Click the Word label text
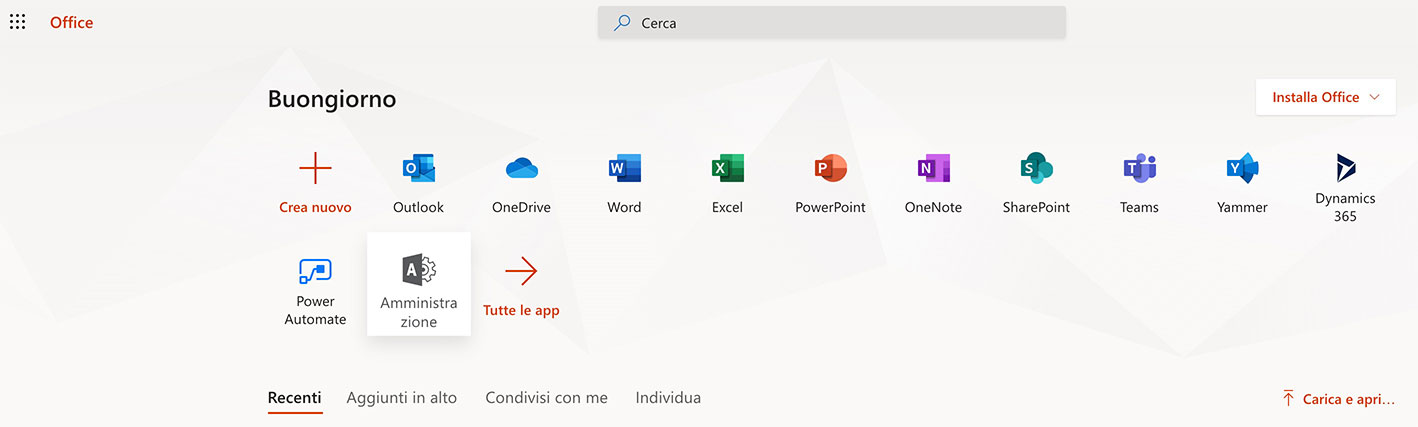Screen dimensions: 1418x427 (624, 208)
